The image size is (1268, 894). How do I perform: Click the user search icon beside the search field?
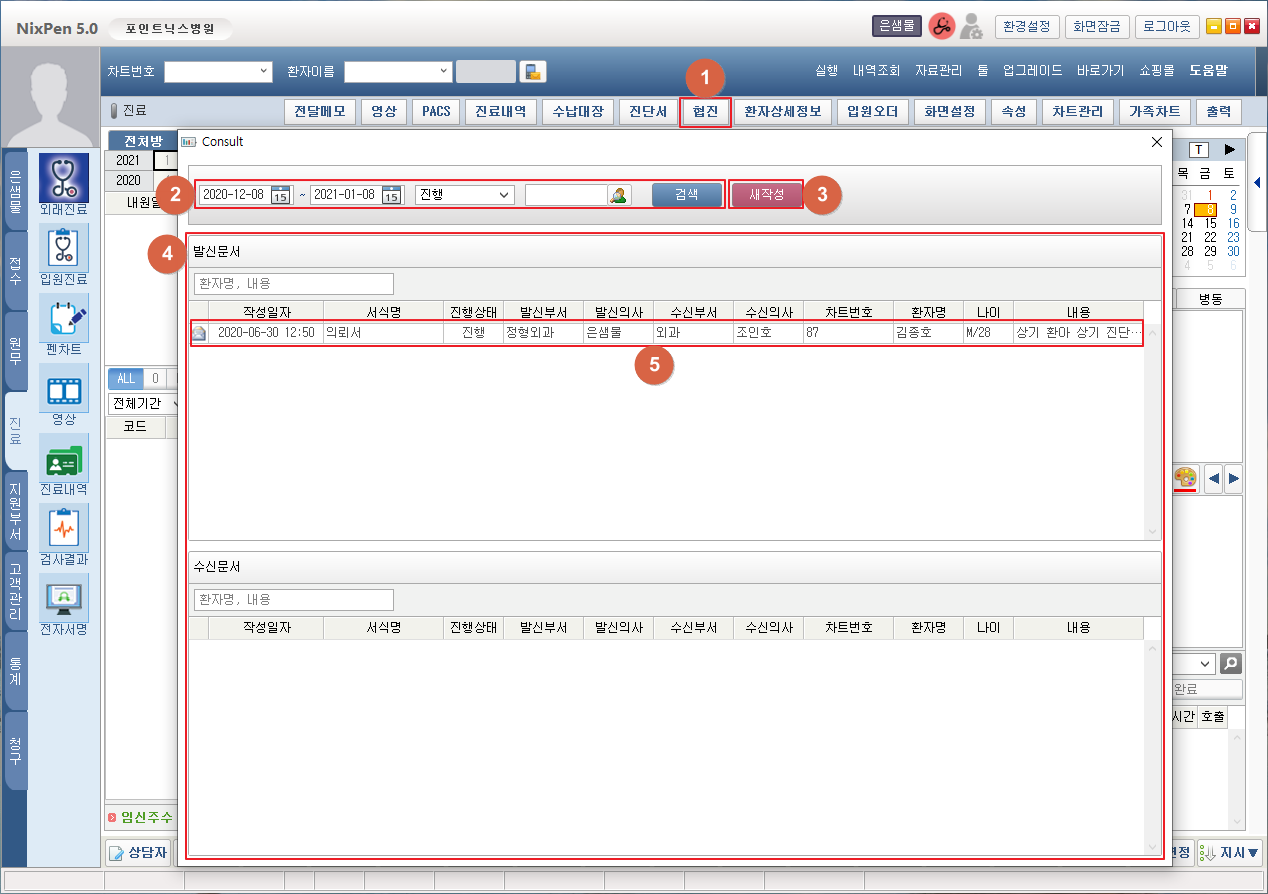coord(620,195)
